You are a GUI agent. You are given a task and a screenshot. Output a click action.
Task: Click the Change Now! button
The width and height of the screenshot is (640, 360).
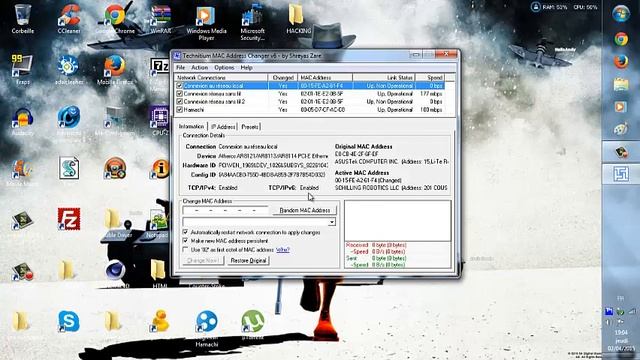point(203,260)
